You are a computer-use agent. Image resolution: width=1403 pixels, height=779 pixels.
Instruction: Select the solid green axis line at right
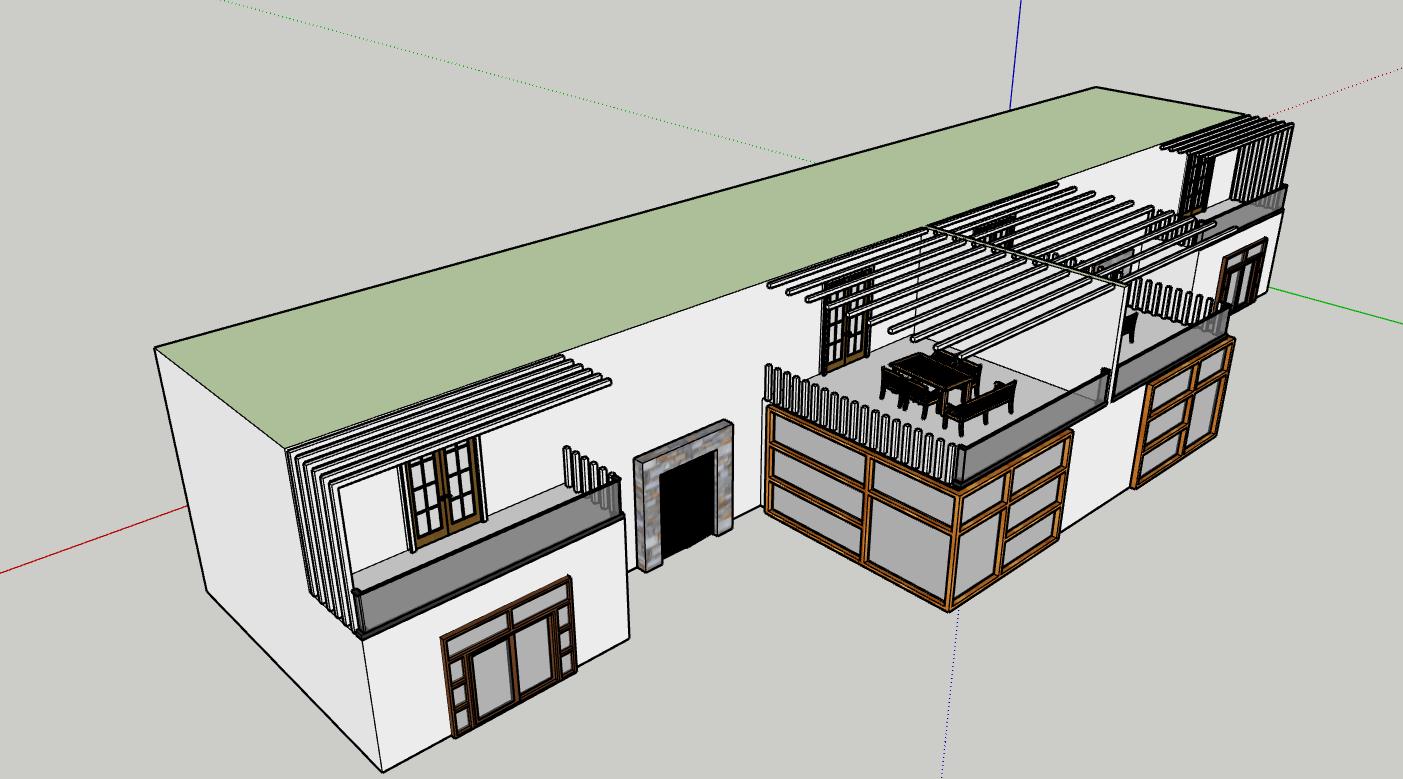coord(1340,306)
